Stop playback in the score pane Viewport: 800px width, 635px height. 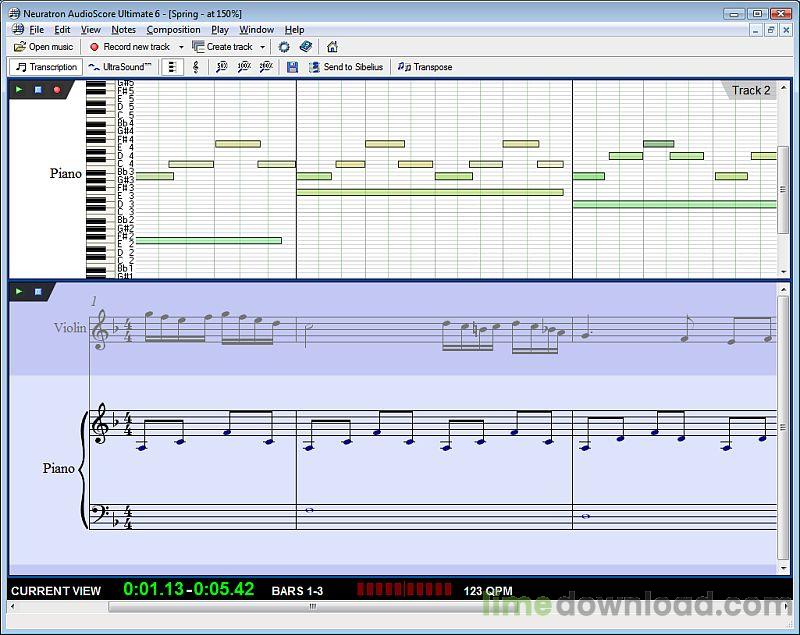point(38,292)
